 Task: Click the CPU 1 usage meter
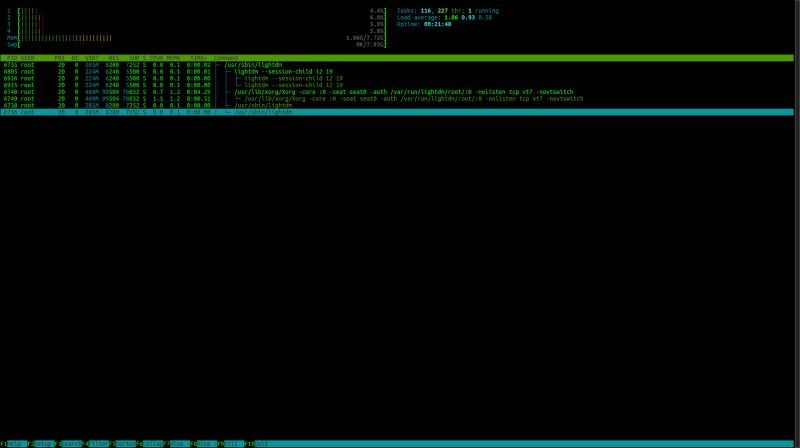point(196,11)
